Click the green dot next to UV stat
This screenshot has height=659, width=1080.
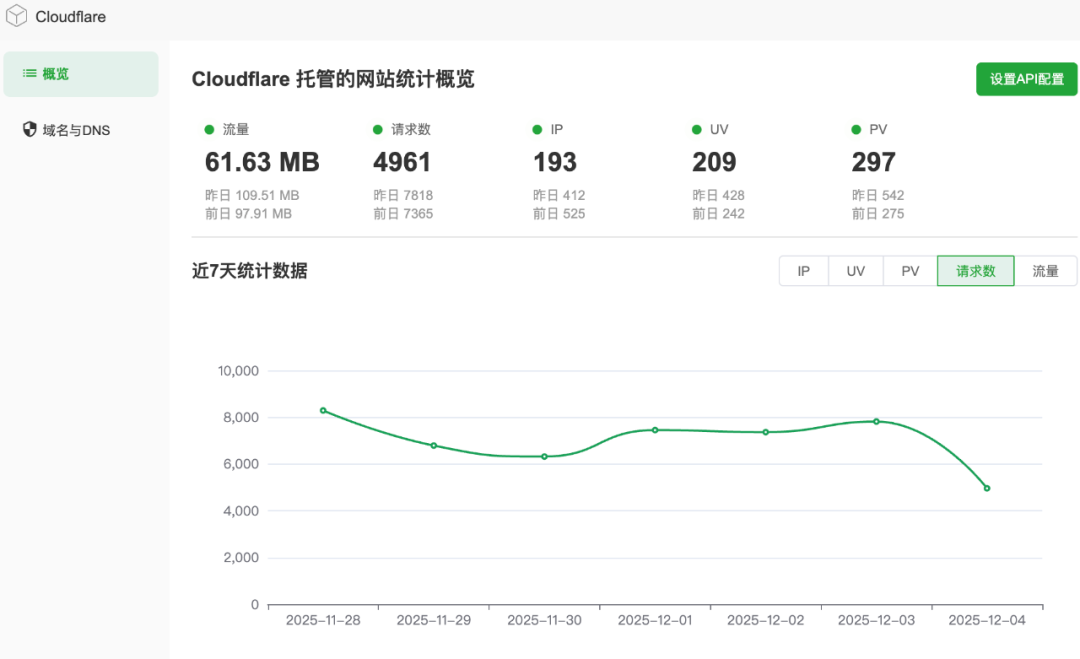click(696, 129)
